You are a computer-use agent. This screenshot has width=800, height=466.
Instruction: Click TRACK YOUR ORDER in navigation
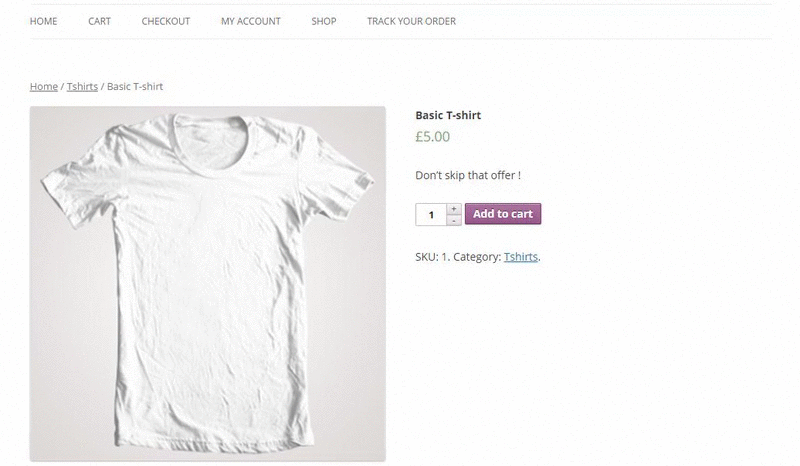point(411,21)
